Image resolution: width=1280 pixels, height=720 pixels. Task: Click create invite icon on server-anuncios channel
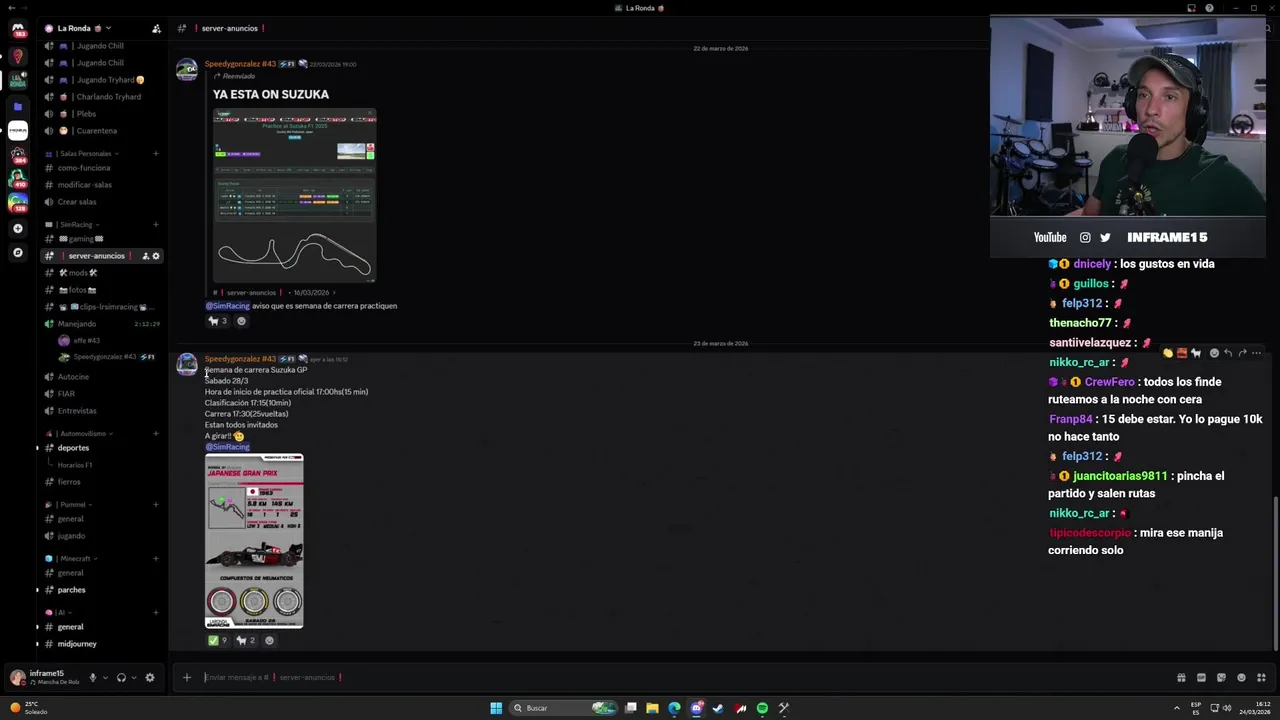pyautogui.click(x=145, y=256)
